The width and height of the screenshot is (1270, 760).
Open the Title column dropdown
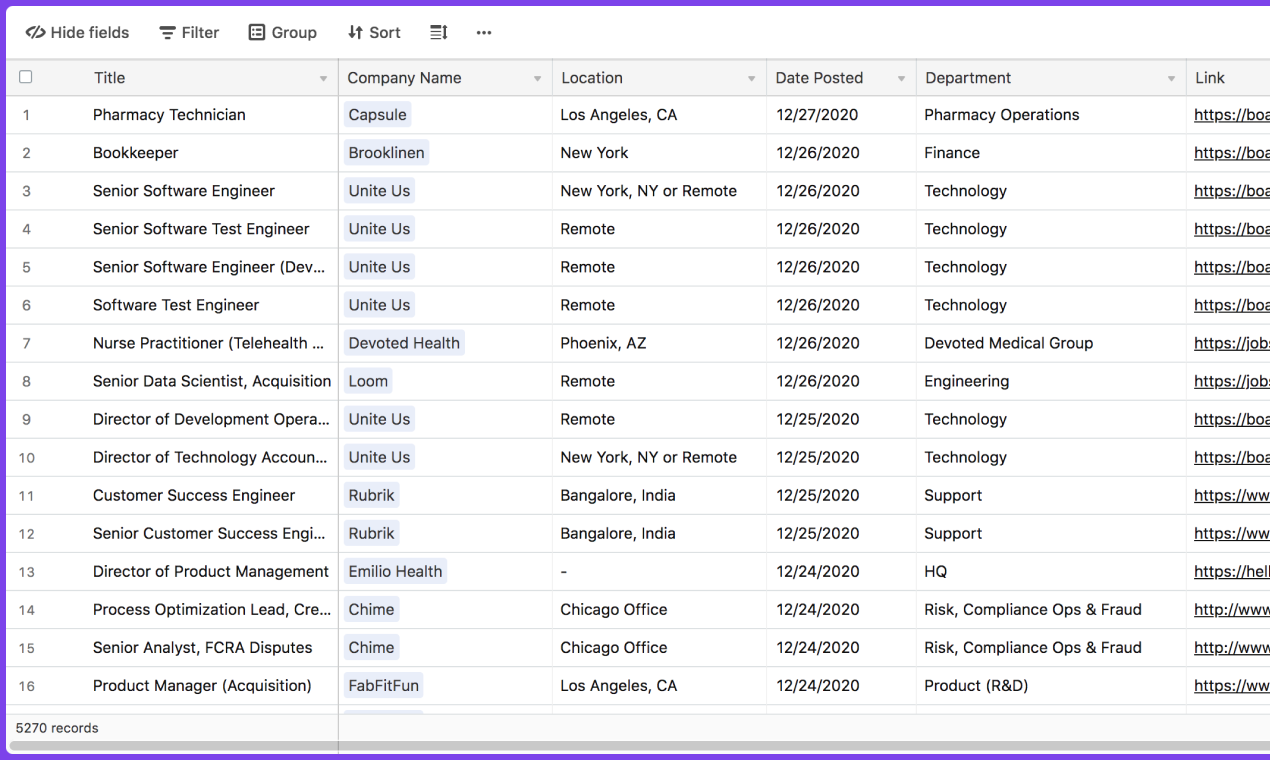pyautogui.click(x=322, y=77)
